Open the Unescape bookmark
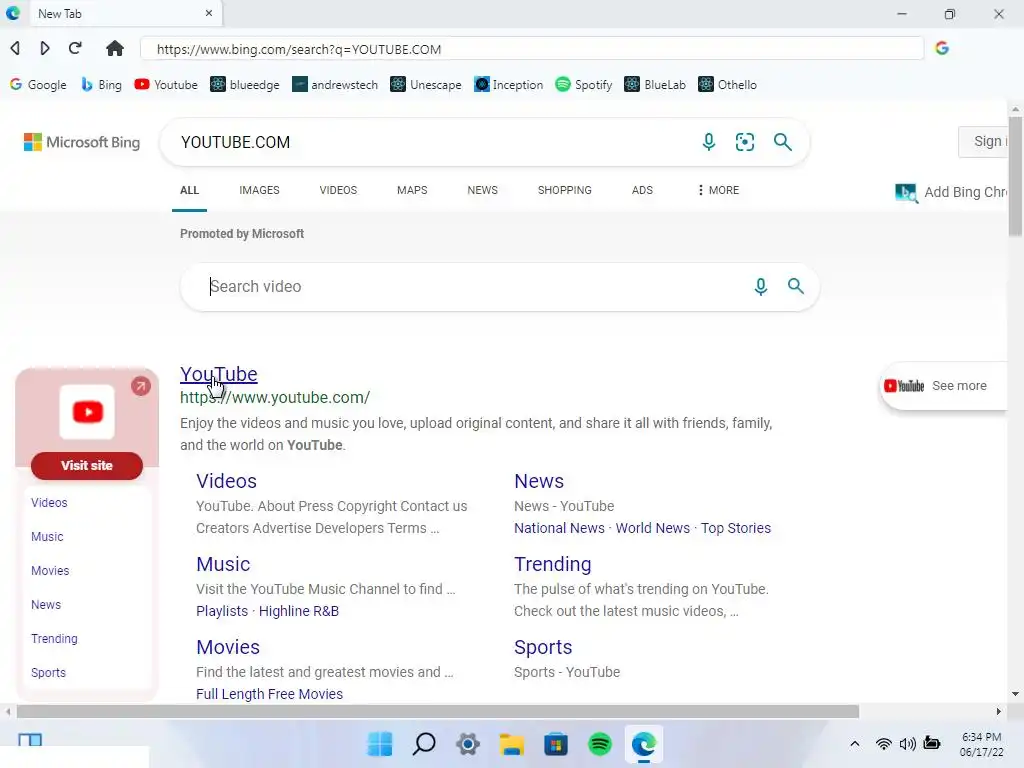1024x768 pixels. (426, 85)
